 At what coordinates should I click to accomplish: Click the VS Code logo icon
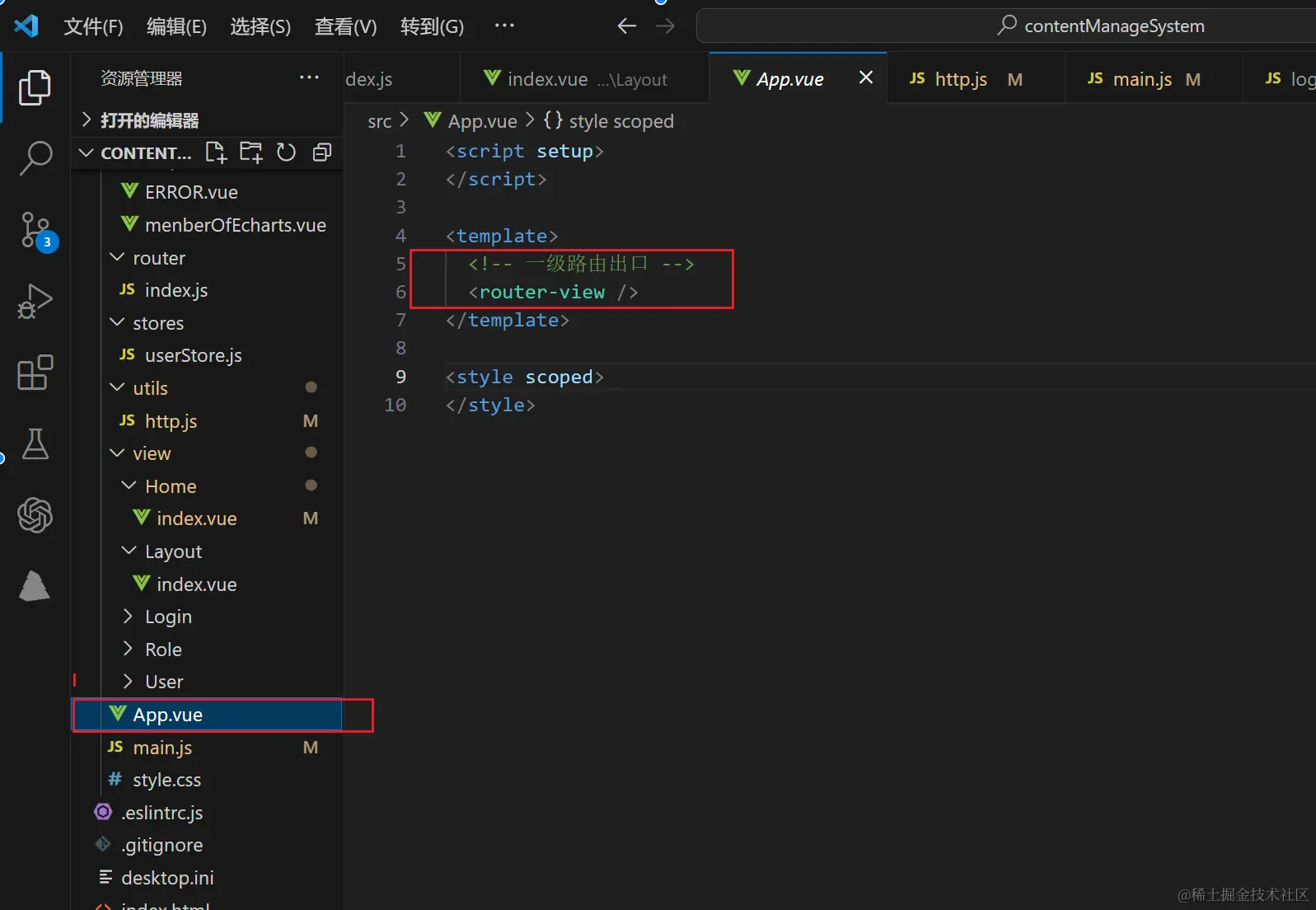pyautogui.click(x=26, y=26)
